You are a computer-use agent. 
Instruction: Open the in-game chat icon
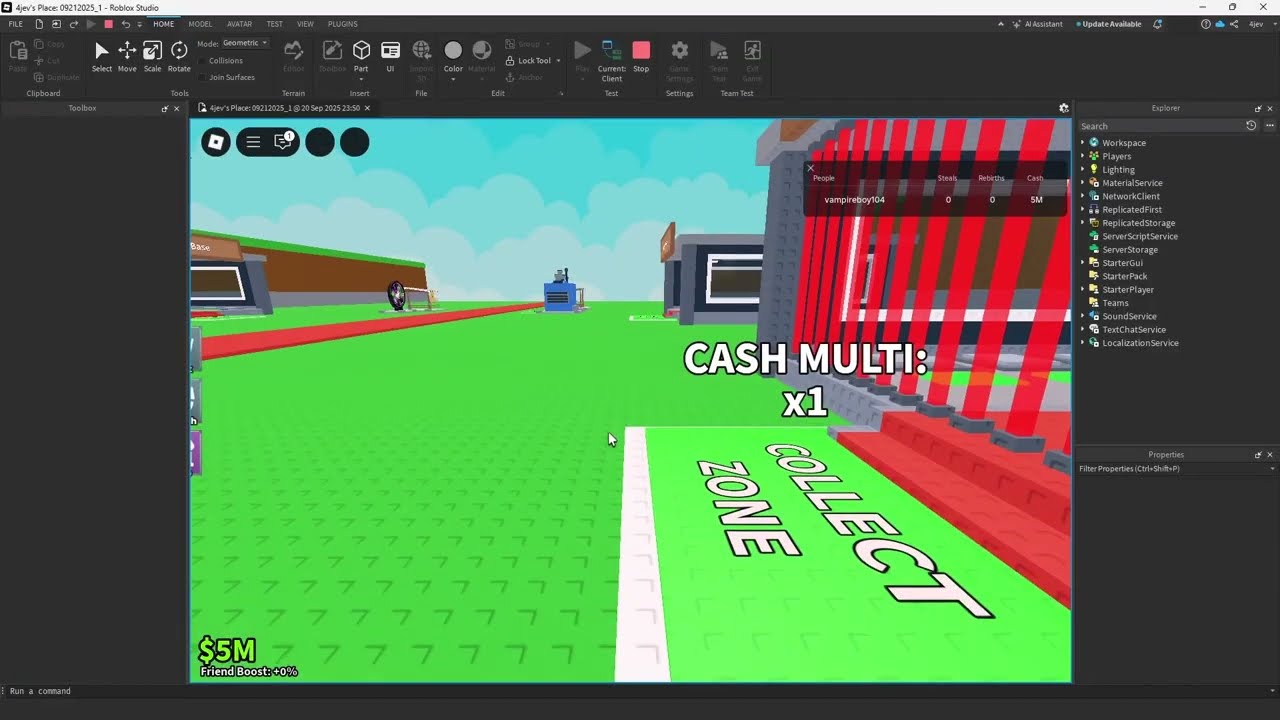[x=283, y=142]
